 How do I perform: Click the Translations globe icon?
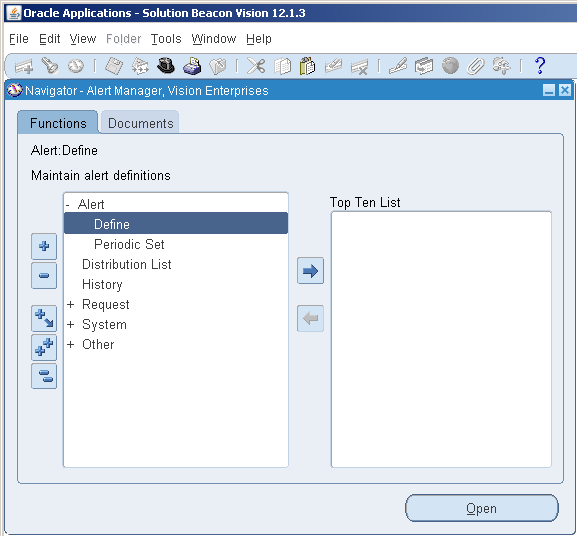450,66
